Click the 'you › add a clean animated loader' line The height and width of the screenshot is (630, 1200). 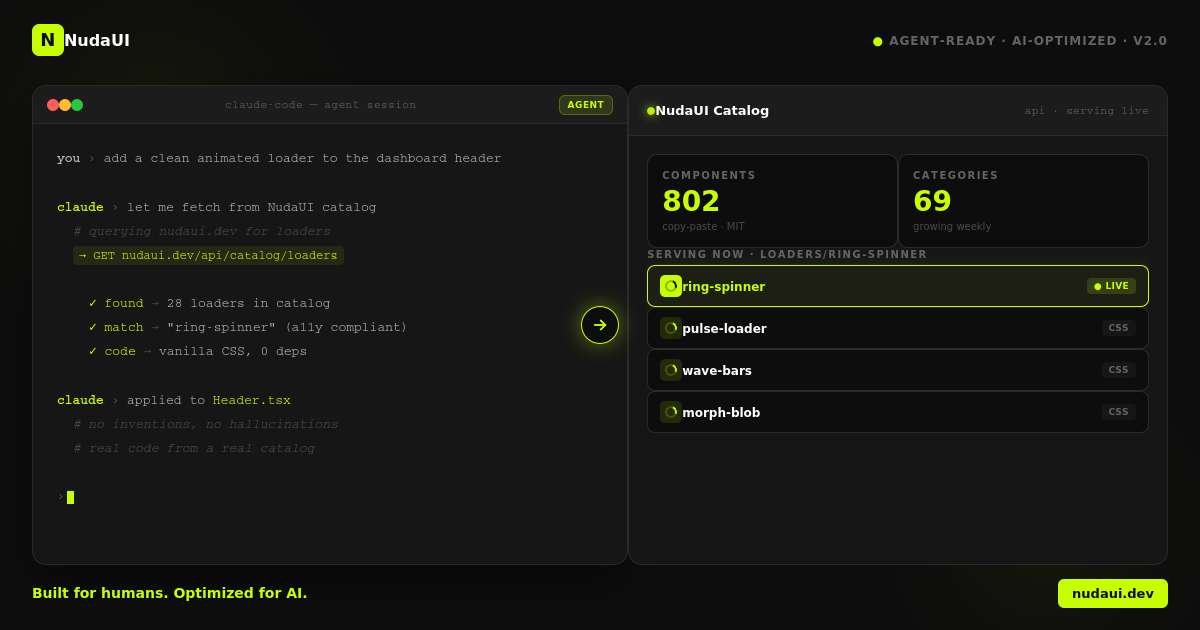pyautogui.click(x=279, y=158)
